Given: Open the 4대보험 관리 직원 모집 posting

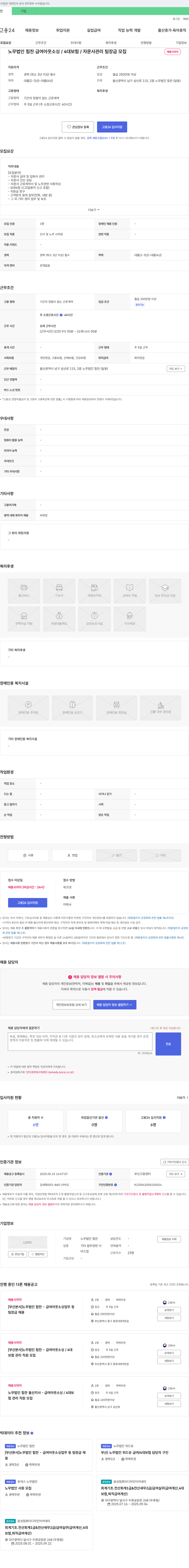Looking at the screenshot, I should point(40,1353).
